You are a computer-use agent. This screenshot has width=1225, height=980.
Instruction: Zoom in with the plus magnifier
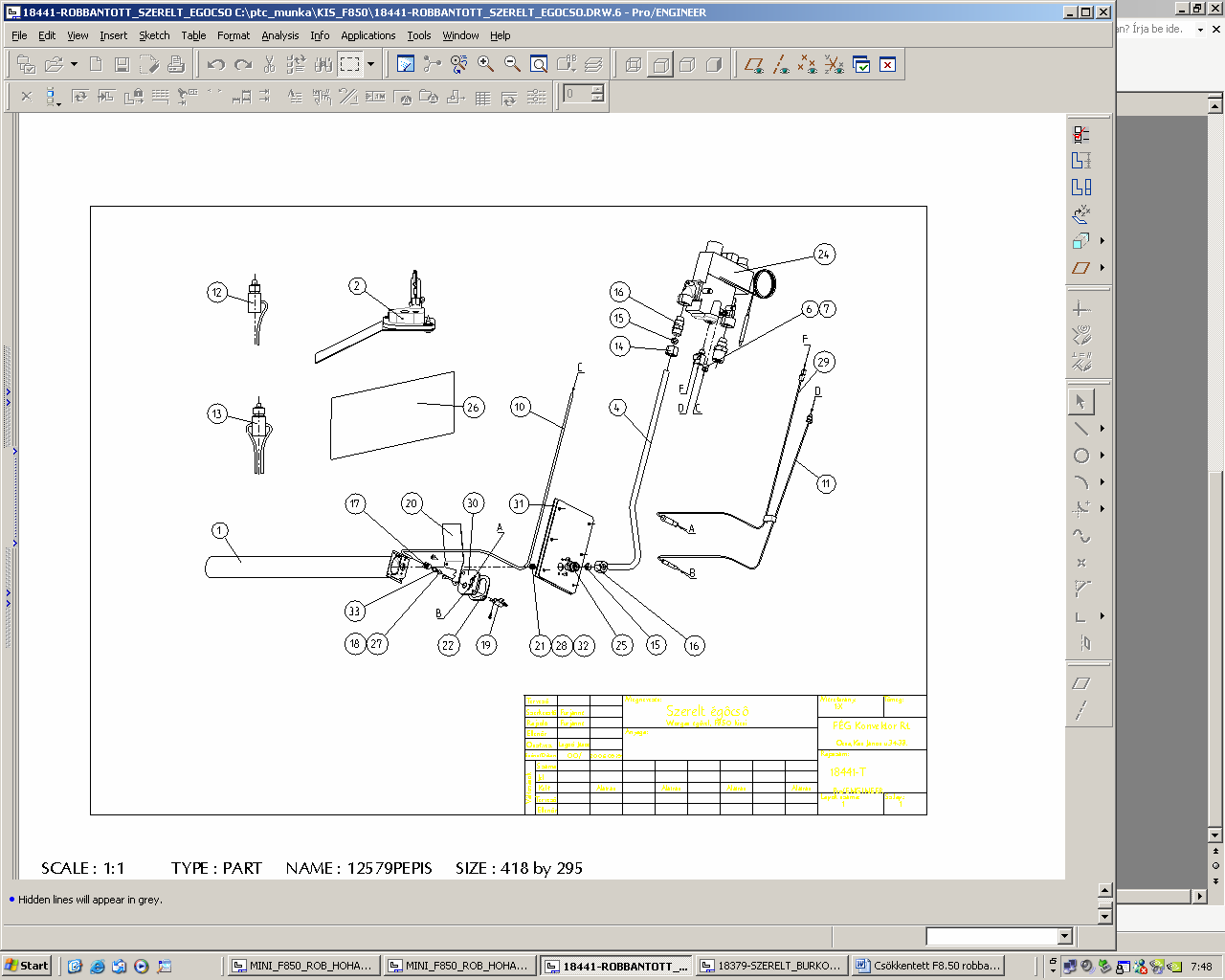tap(486, 64)
